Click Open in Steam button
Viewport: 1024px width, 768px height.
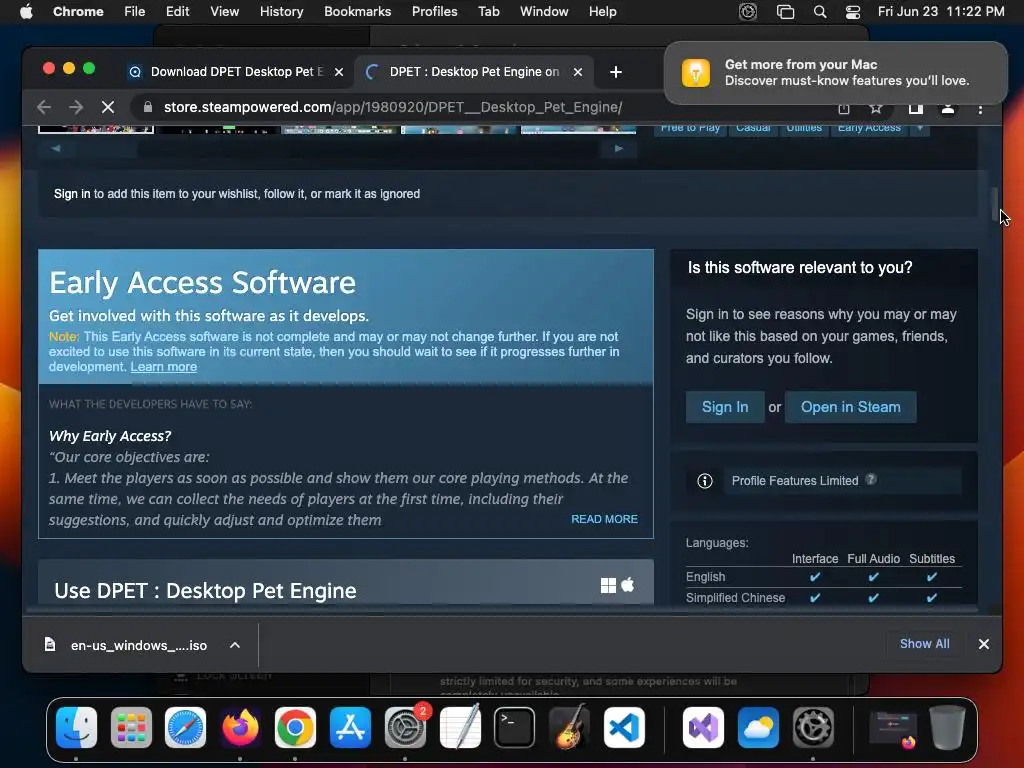(x=850, y=407)
